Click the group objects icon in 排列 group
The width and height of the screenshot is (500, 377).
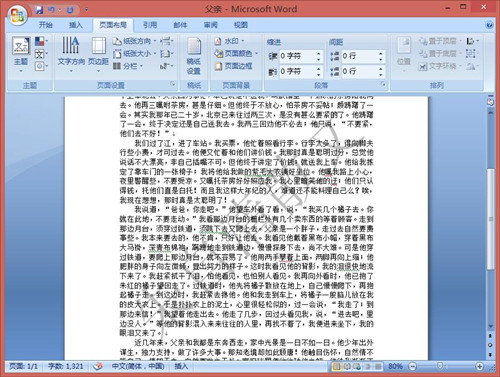472,53
